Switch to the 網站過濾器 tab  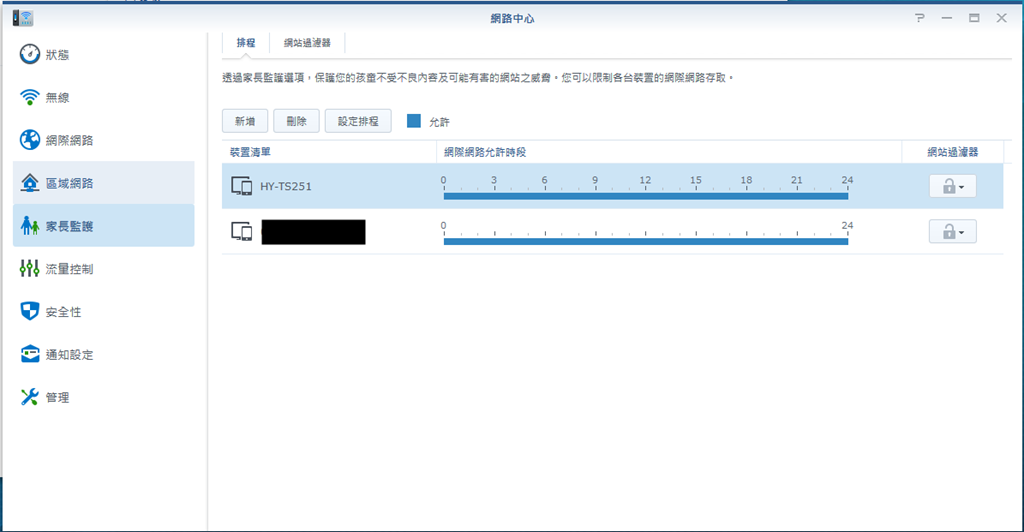[x=307, y=42]
